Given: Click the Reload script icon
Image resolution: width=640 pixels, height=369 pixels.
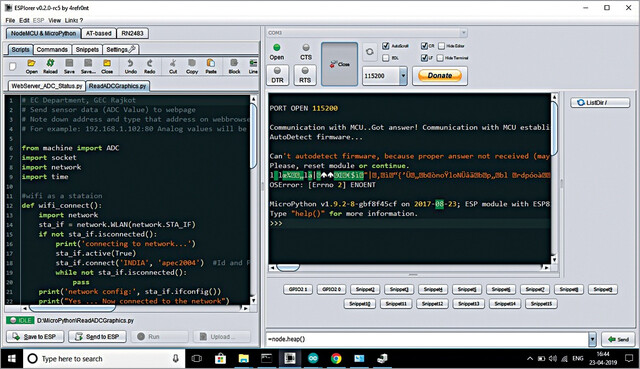Looking at the screenshot, I should point(50,66).
